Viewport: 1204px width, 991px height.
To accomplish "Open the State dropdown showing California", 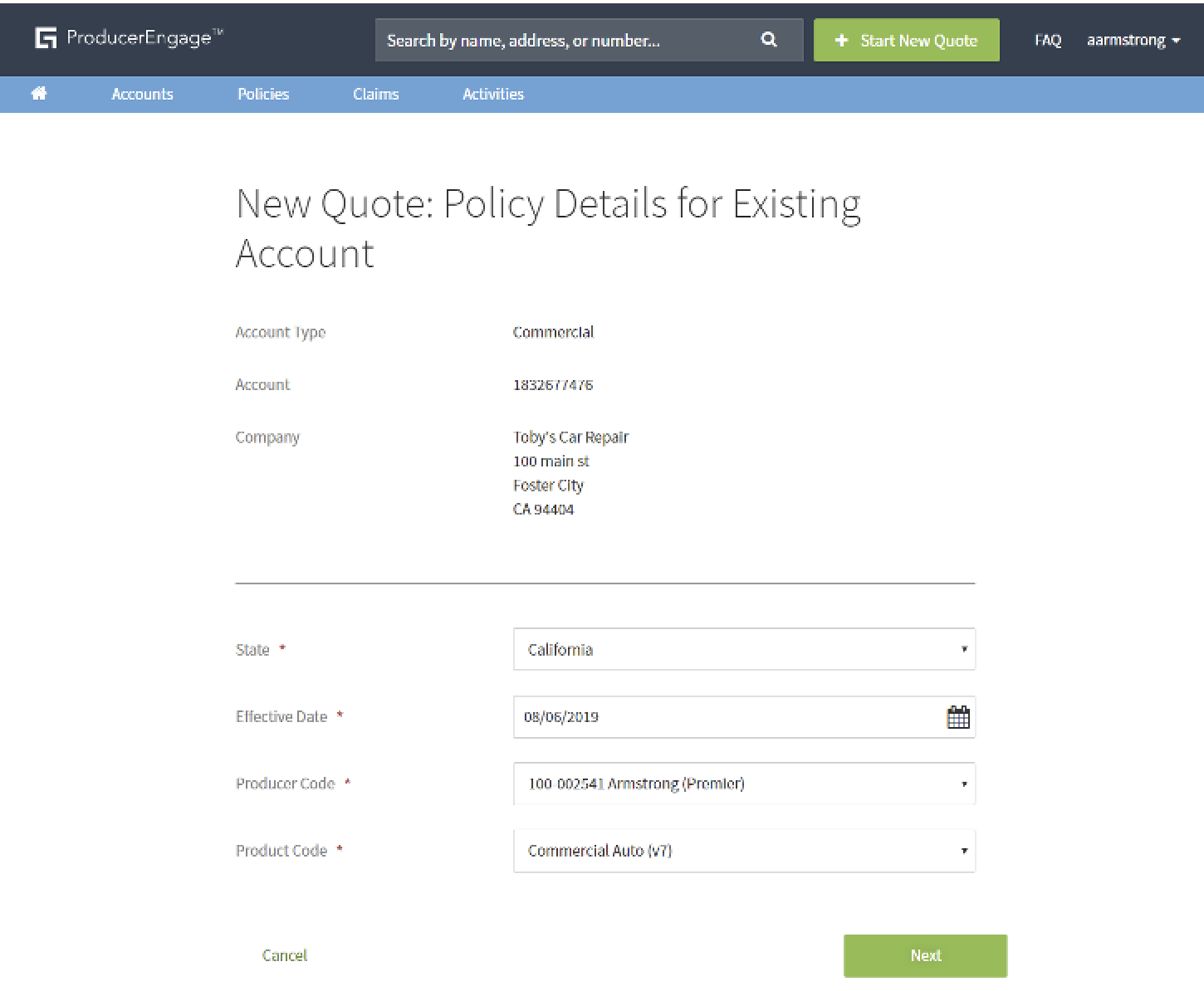I will click(x=743, y=650).
